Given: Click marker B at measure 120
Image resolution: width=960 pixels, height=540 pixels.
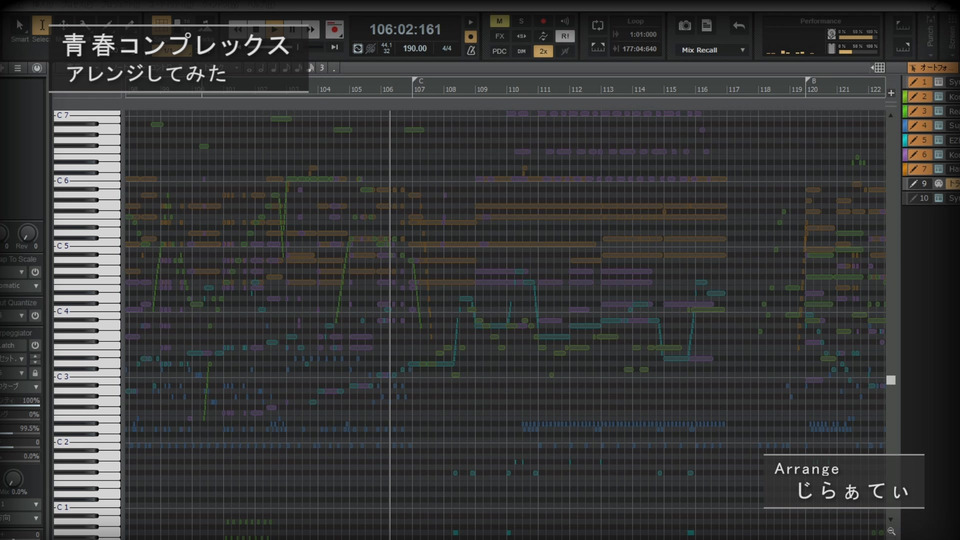Looking at the screenshot, I should point(810,81).
